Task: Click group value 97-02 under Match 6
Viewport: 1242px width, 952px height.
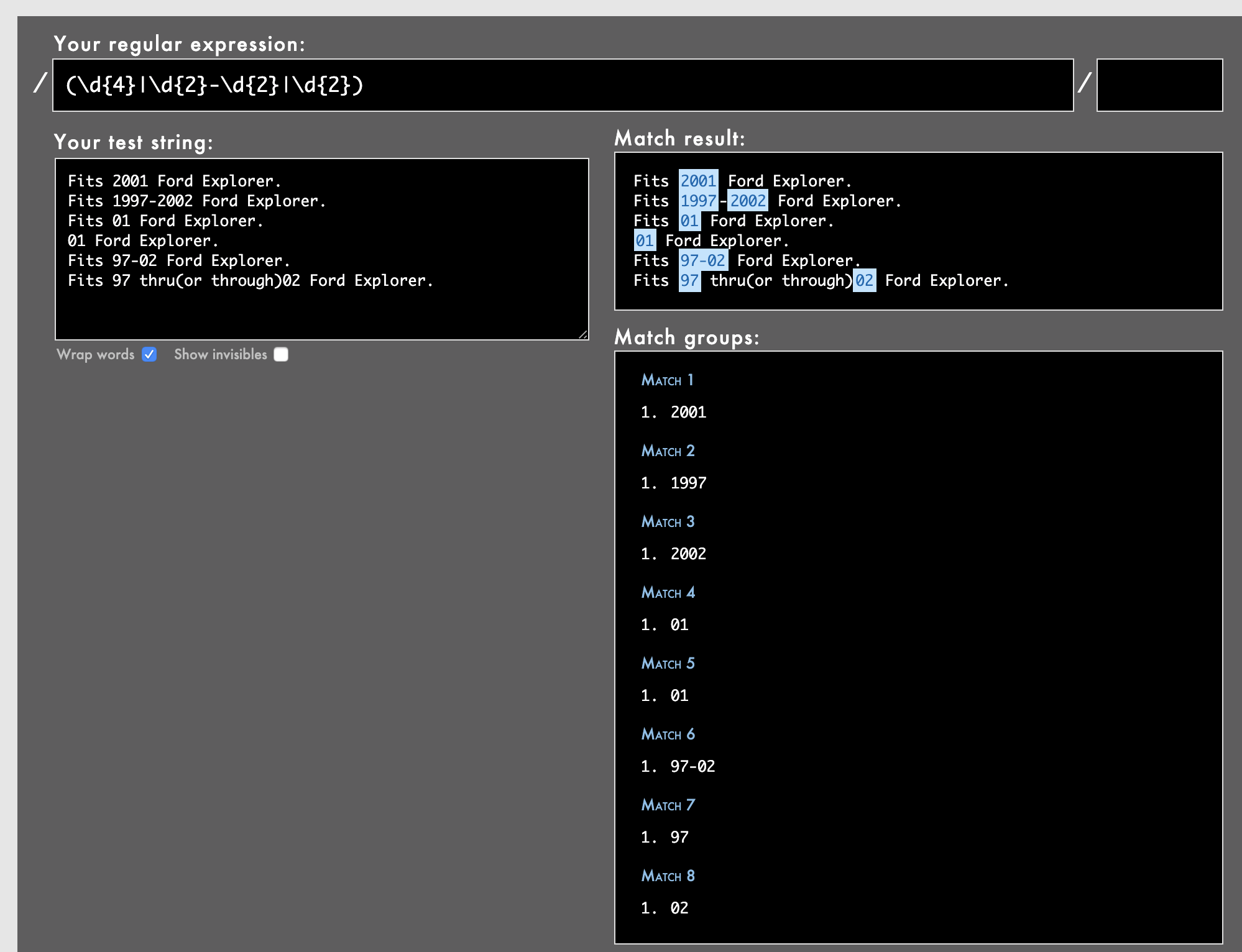Action: pyautogui.click(x=692, y=766)
